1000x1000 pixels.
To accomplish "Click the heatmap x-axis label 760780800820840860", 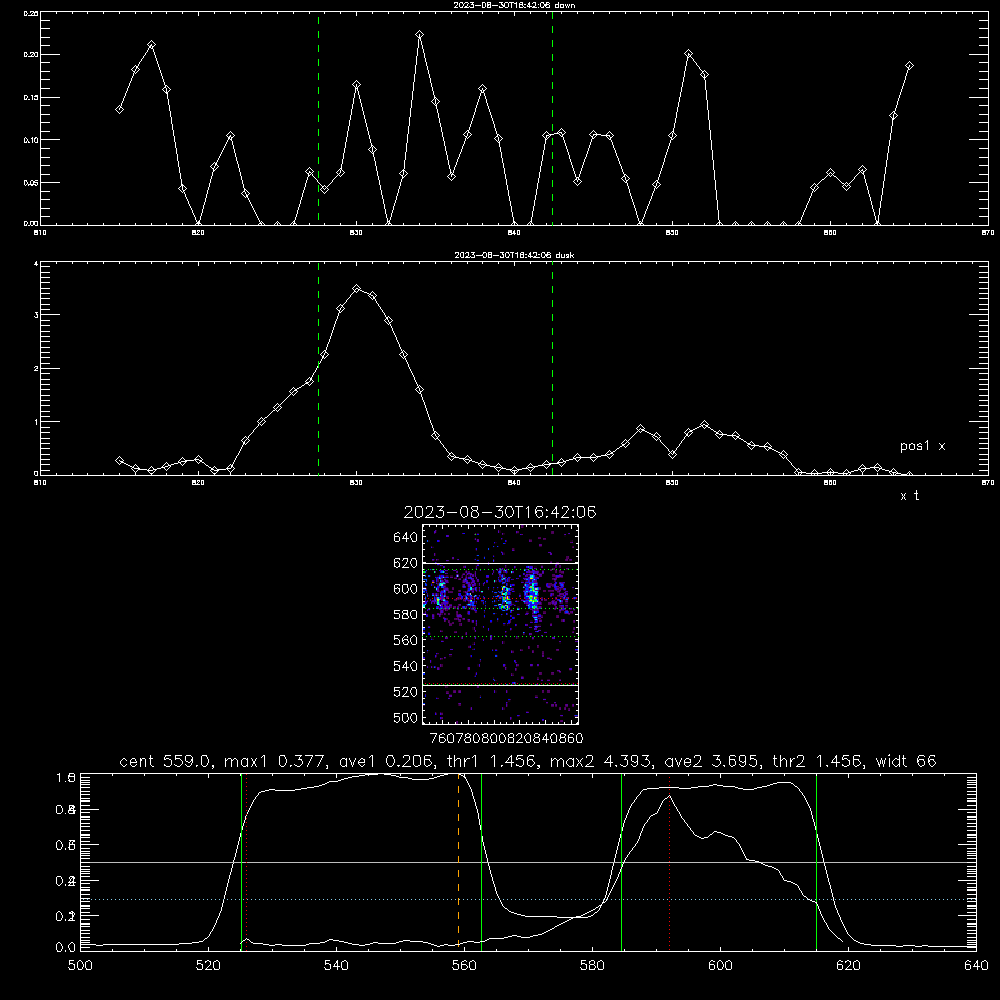I will point(506,738).
